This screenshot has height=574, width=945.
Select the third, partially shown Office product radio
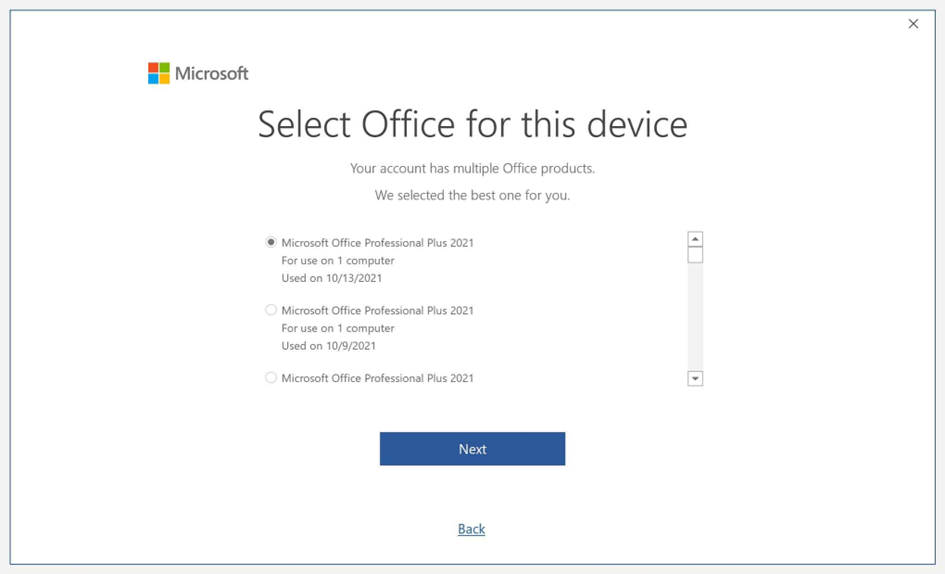pos(271,377)
